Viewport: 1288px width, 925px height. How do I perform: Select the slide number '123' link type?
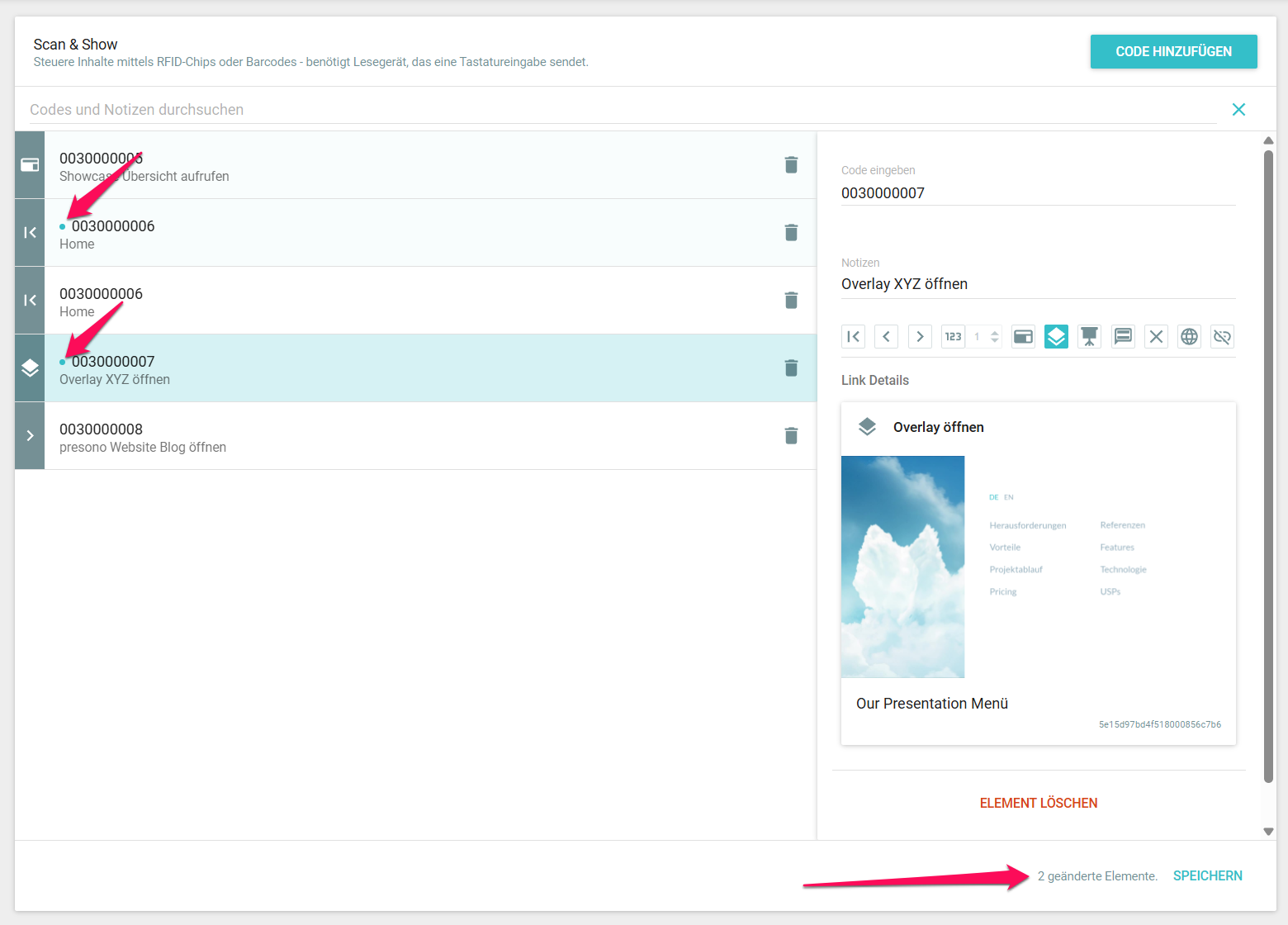tap(953, 337)
